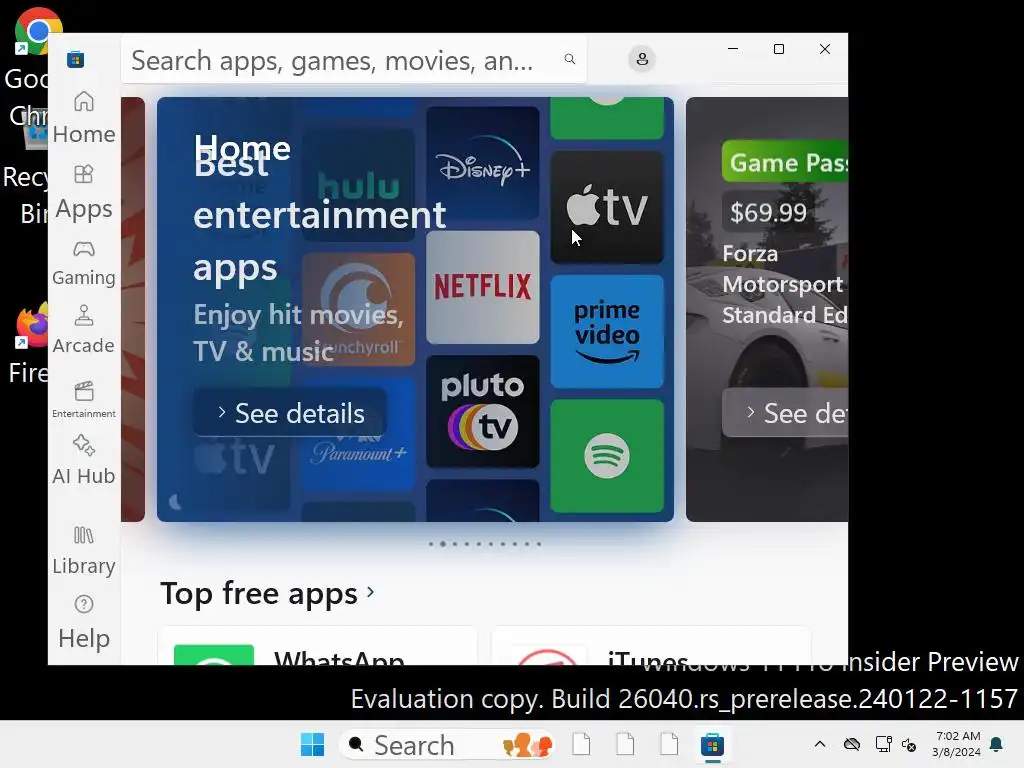Image resolution: width=1024 pixels, height=768 pixels.
Task: Open the Apps section in the sidebar
Action: (84, 193)
